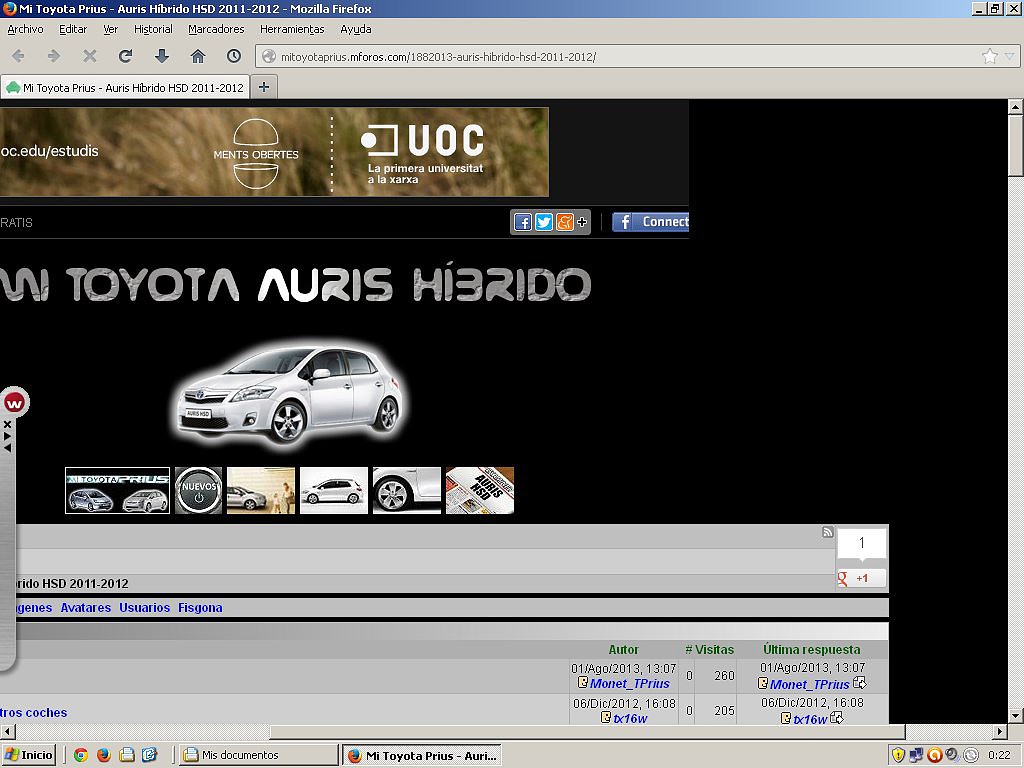1024x768 pixels.
Task: Open the Archivo menu
Action: pyautogui.click(x=25, y=29)
